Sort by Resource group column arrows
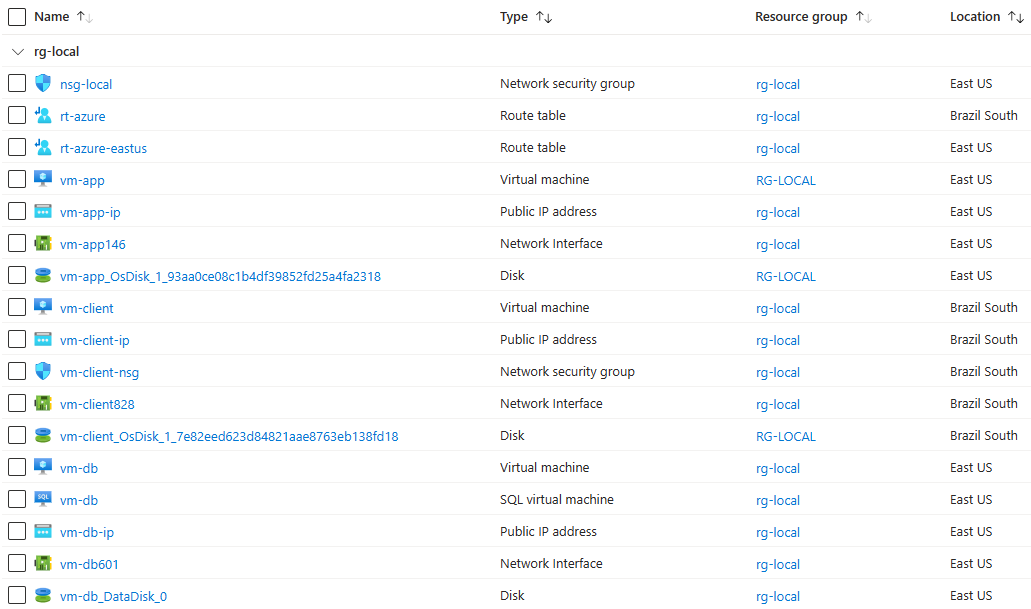Screen dimensions: 1031x609 pyautogui.click(x=863, y=17)
